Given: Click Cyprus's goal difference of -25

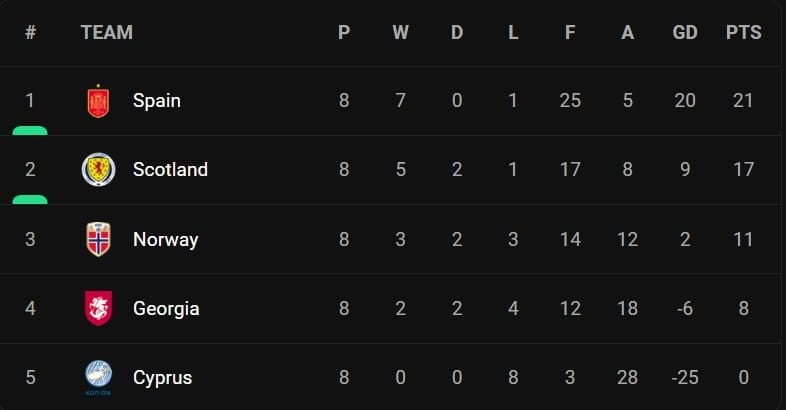Looking at the screenshot, I should [x=685, y=378].
